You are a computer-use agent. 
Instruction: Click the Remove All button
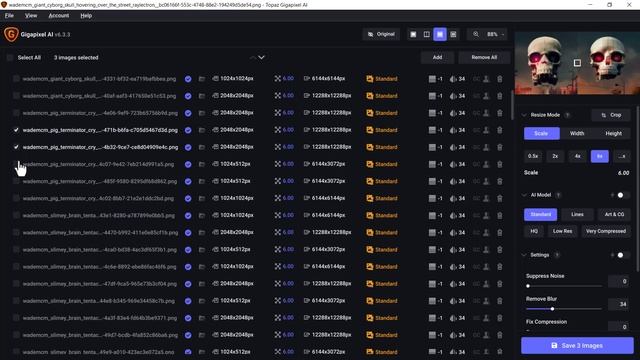tap(484, 58)
